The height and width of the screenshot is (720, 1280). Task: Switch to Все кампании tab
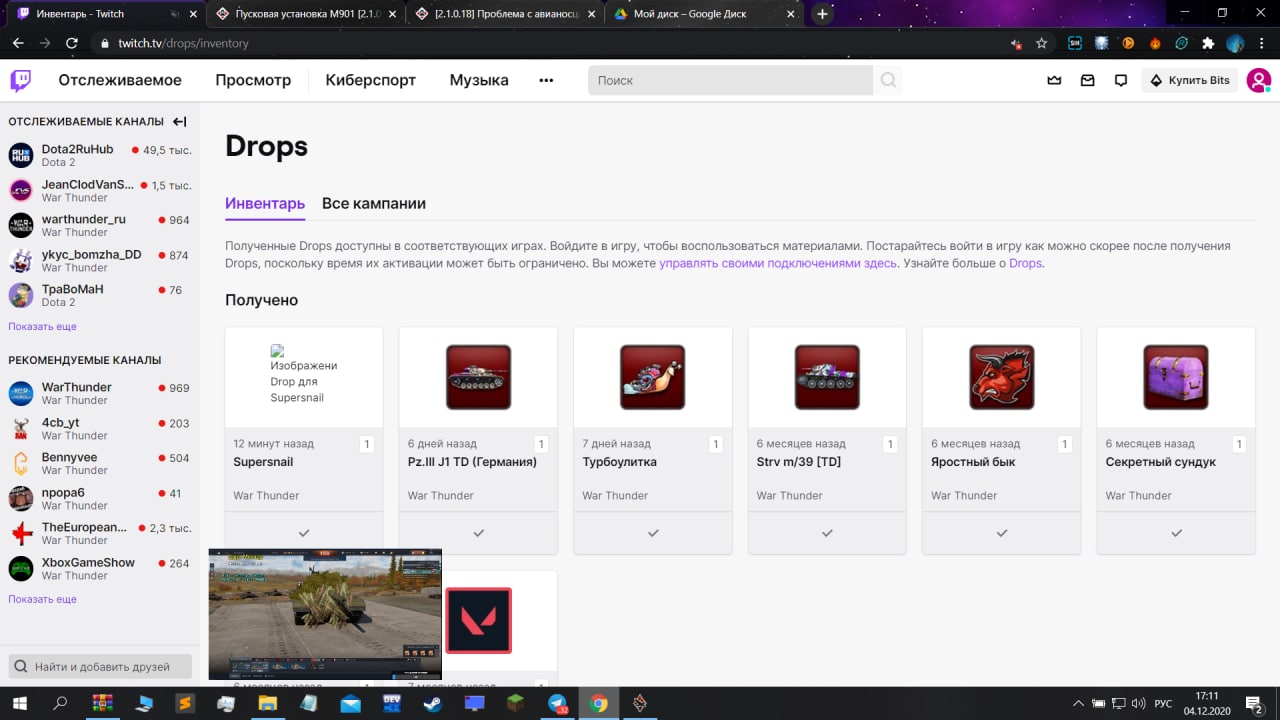point(374,203)
